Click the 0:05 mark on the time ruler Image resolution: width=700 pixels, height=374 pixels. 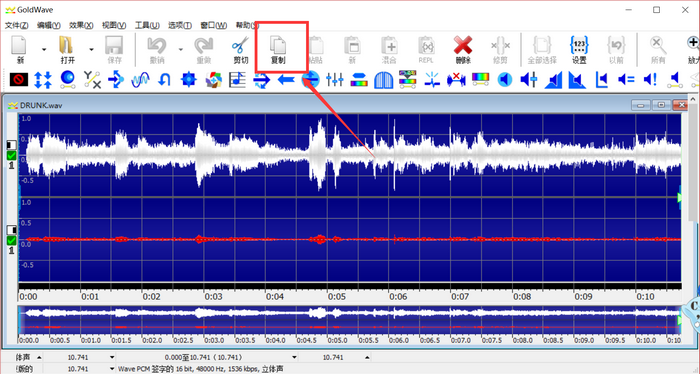(337, 296)
